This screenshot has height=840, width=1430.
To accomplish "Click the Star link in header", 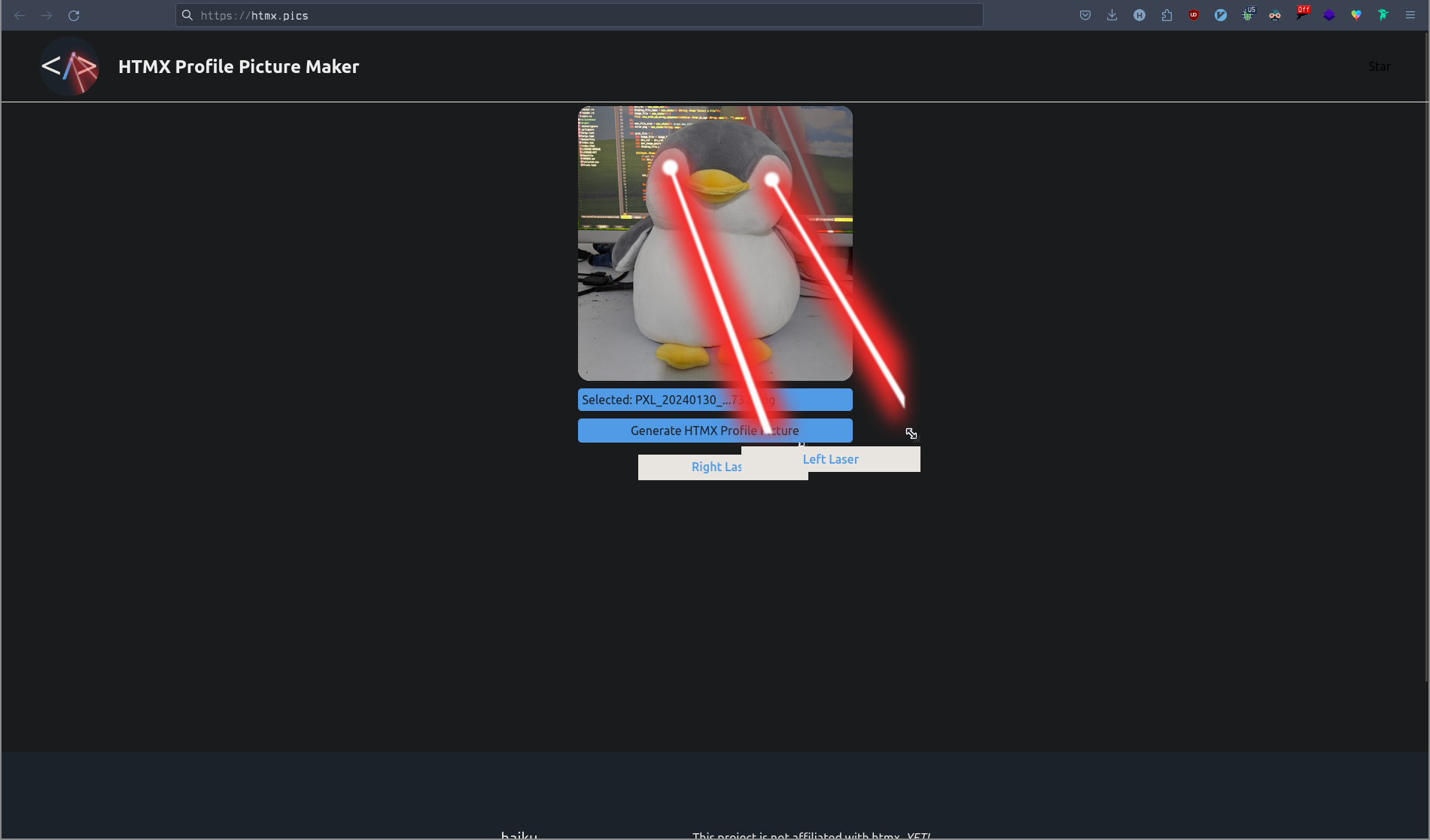I will pyautogui.click(x=1379, y=66).
